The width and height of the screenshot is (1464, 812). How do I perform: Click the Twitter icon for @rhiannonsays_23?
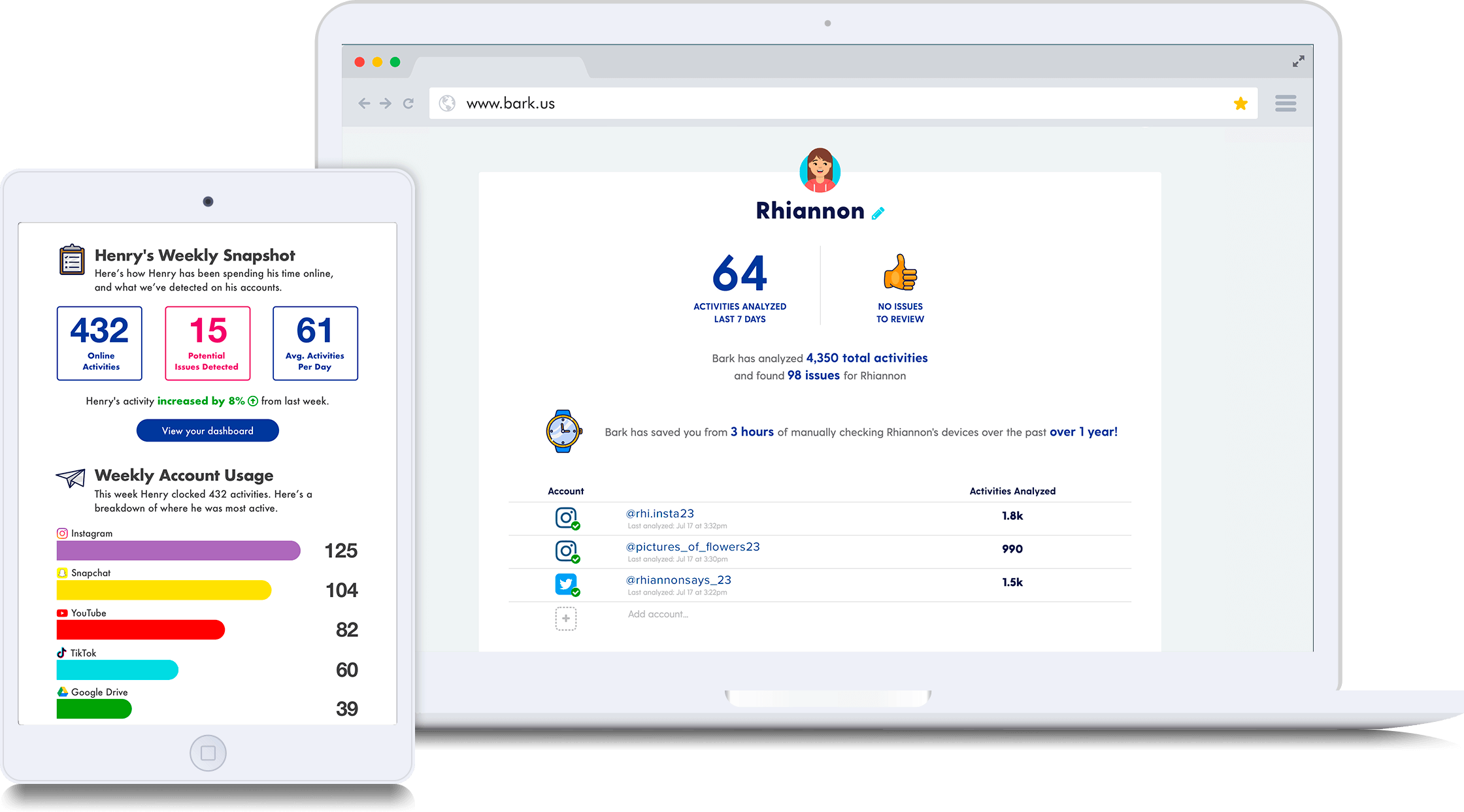(x=566, y=584)
